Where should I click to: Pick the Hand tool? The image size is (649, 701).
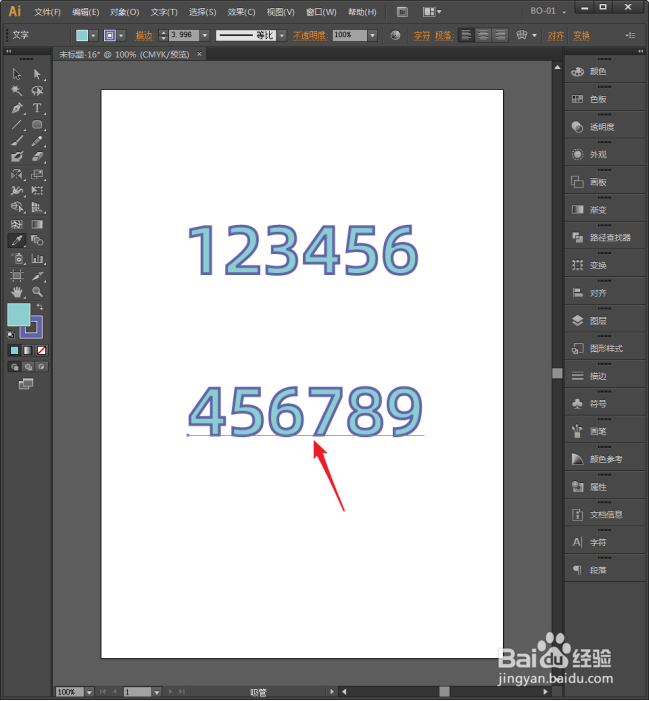pos(17,292)
